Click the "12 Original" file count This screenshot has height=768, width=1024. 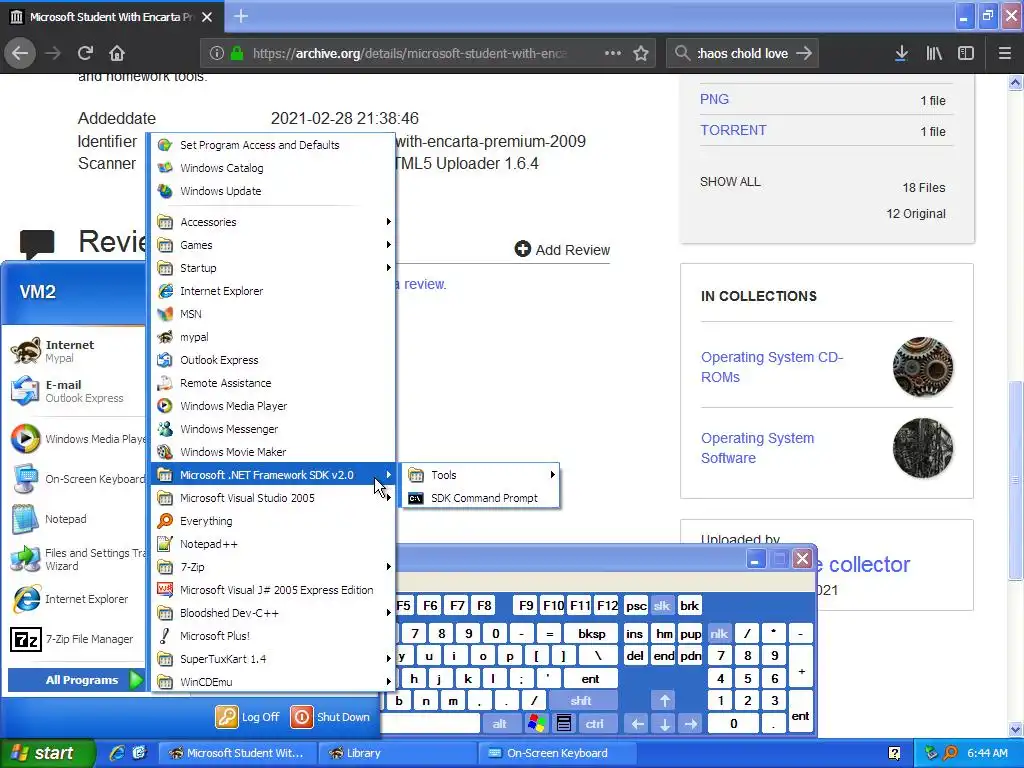916,214
